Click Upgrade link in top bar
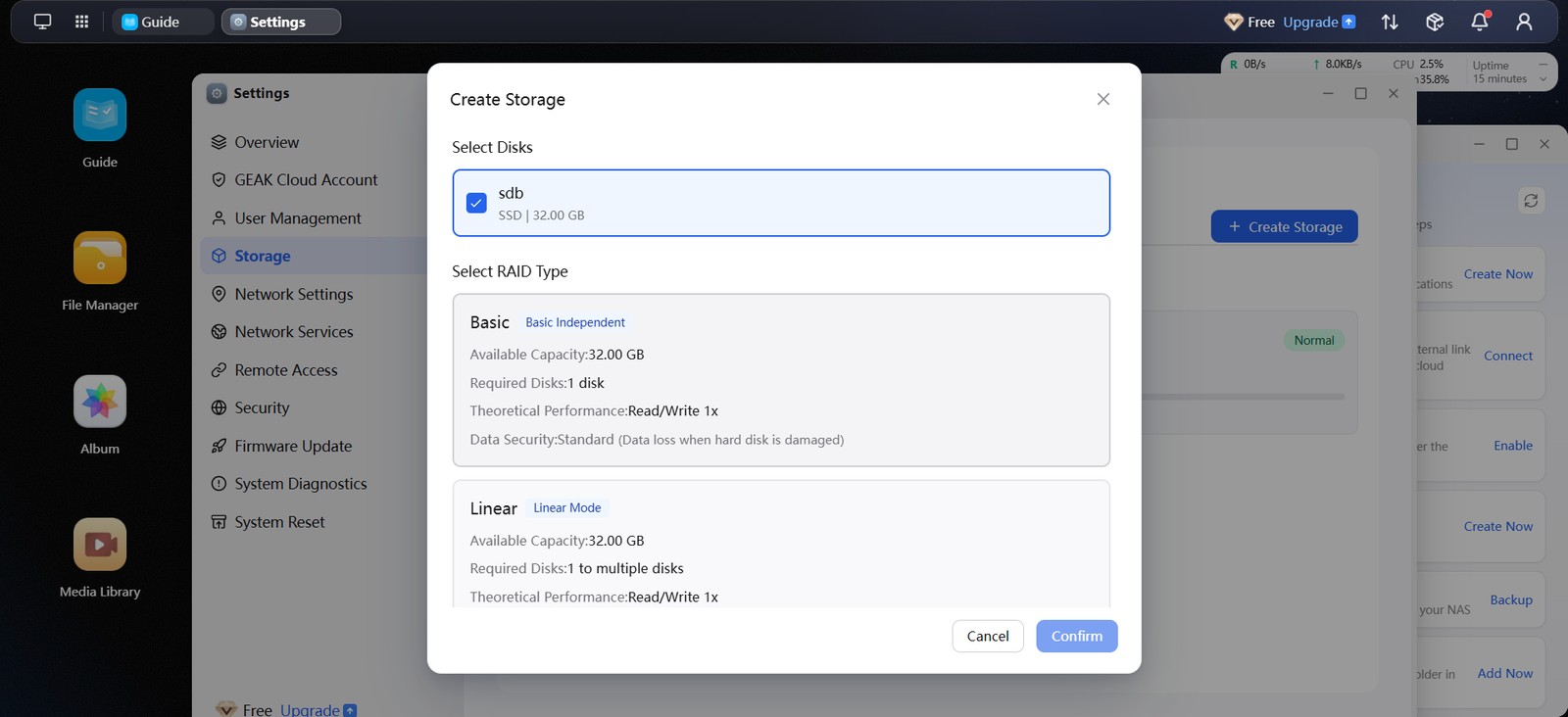The height and width of the screenshot is (717, 1568). (x=1319, y=22)
